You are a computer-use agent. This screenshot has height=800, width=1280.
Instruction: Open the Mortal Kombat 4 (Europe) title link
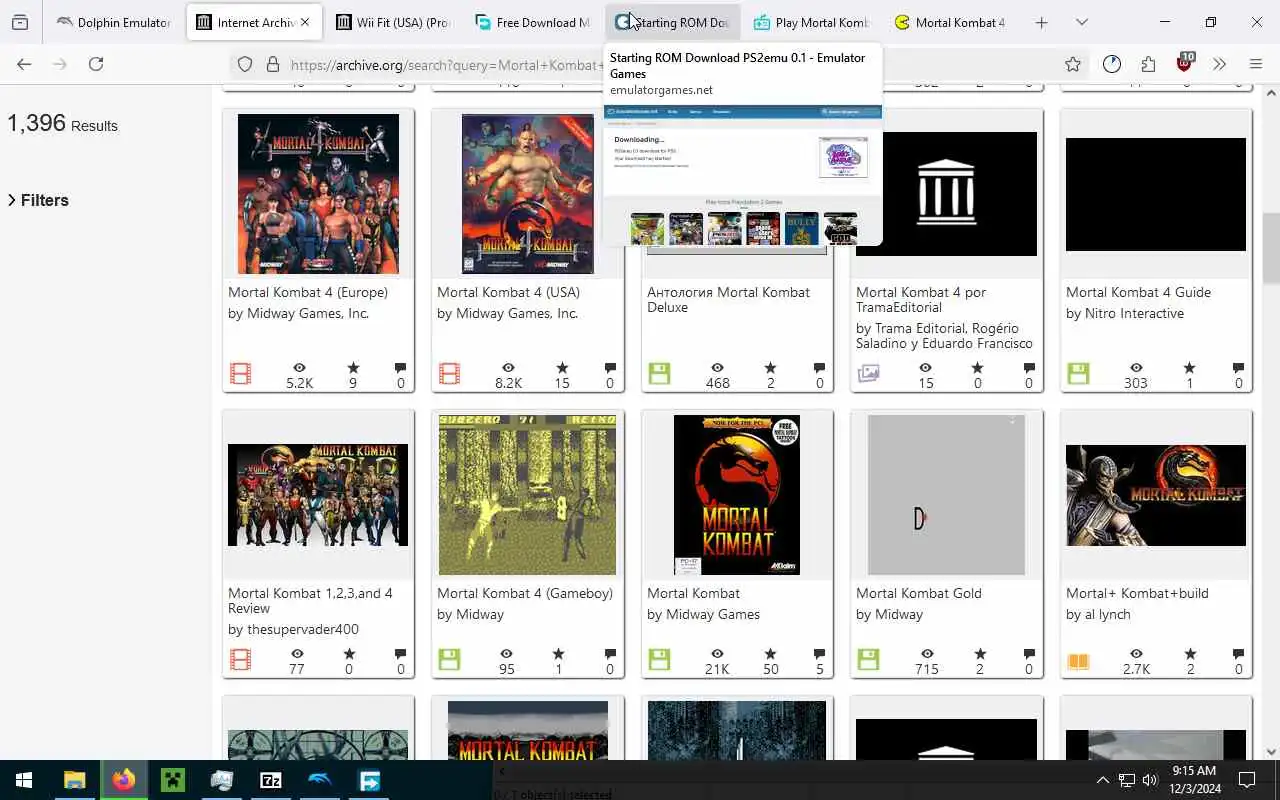coord(308,292)
